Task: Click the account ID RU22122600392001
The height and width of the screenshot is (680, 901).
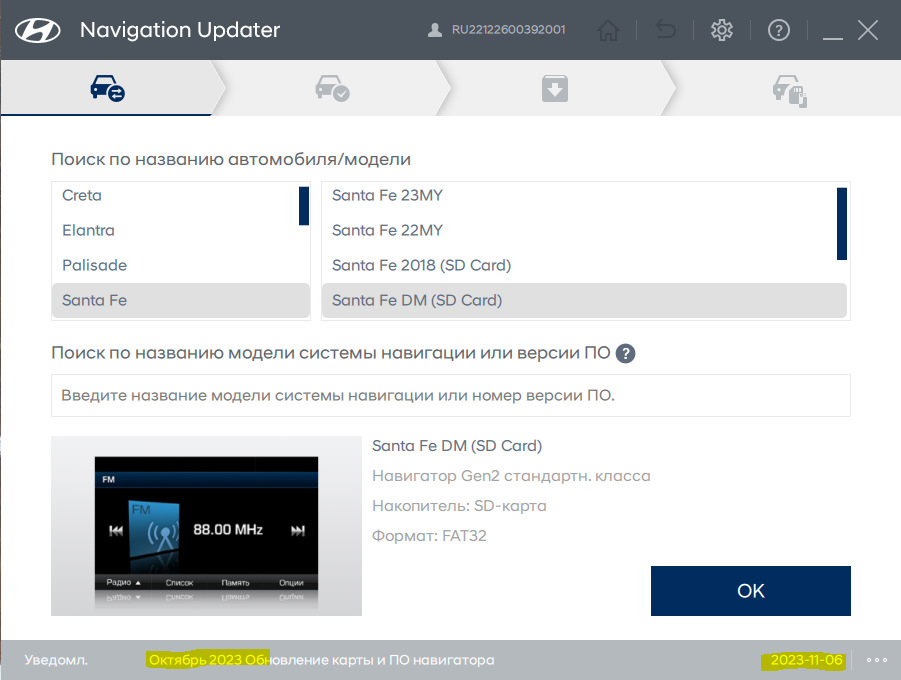Action: pos(509,30)
